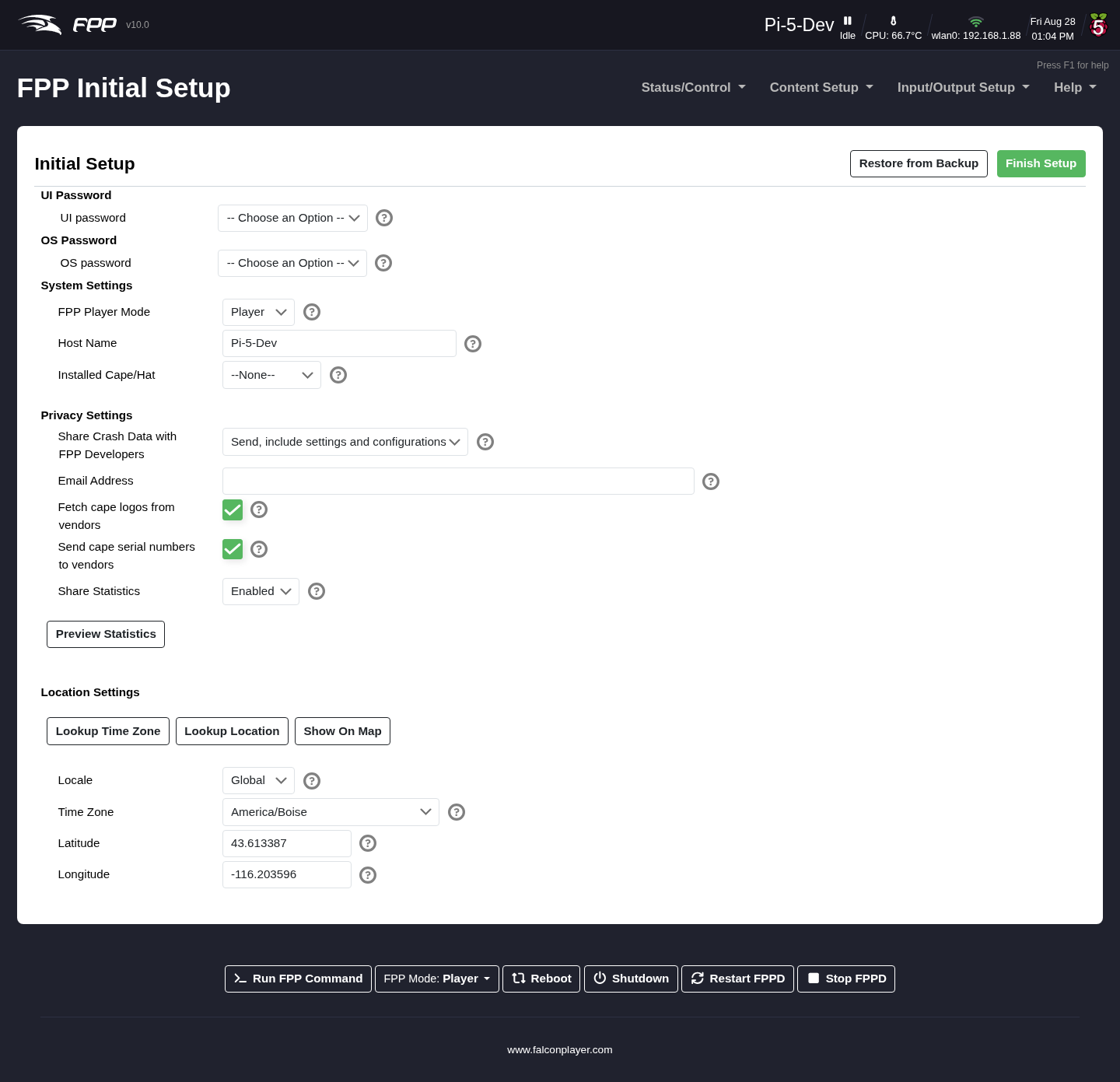Show help for Send cape serial numbers
Viewport: 1120px width, 1082px height.
tap(259, 549)
